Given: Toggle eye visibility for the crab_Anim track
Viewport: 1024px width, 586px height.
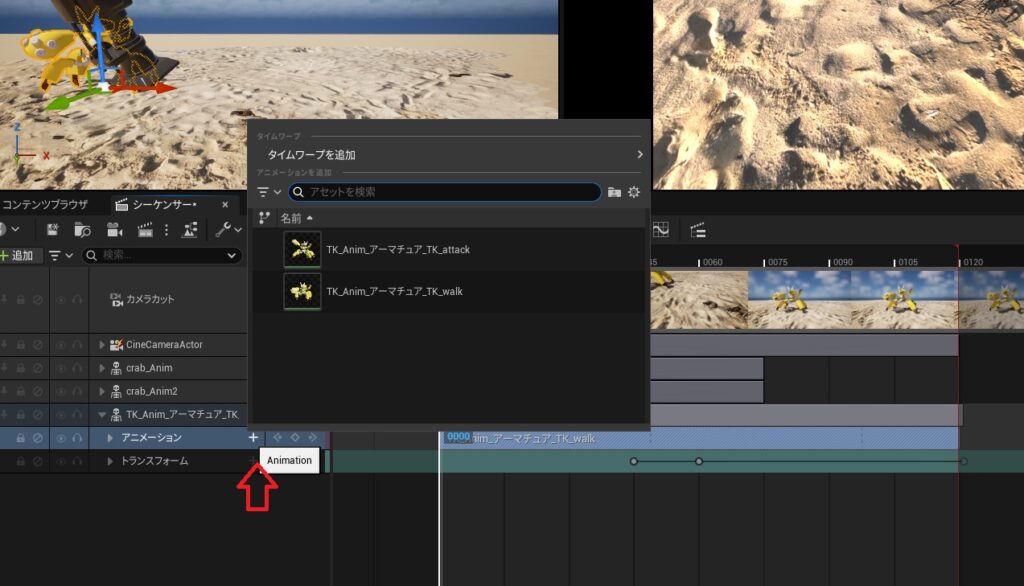Looking at the screenshot, I should pyautogui.click(x=61, y=368).
